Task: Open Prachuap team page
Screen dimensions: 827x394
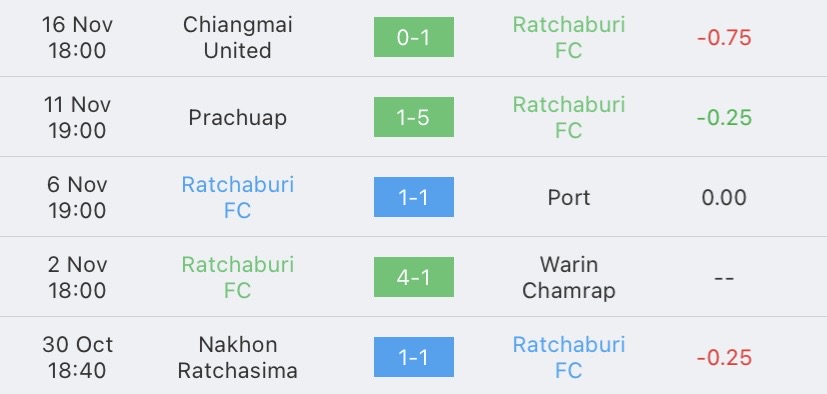Action: click(237, 117)
